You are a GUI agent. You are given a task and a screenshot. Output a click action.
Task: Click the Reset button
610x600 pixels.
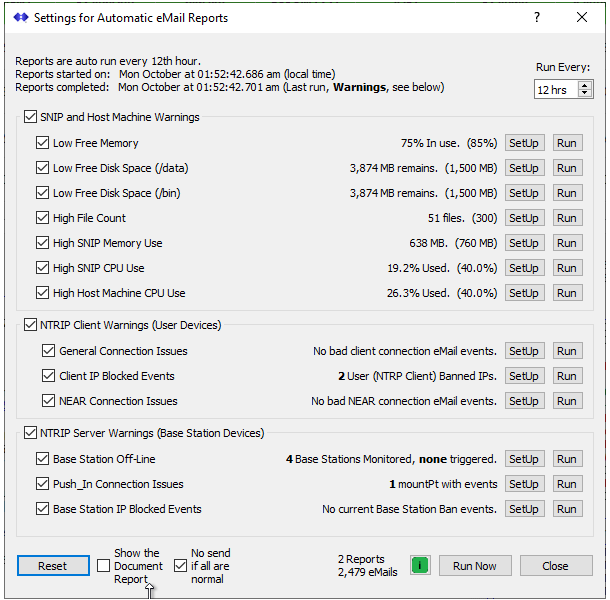(52, 566)
